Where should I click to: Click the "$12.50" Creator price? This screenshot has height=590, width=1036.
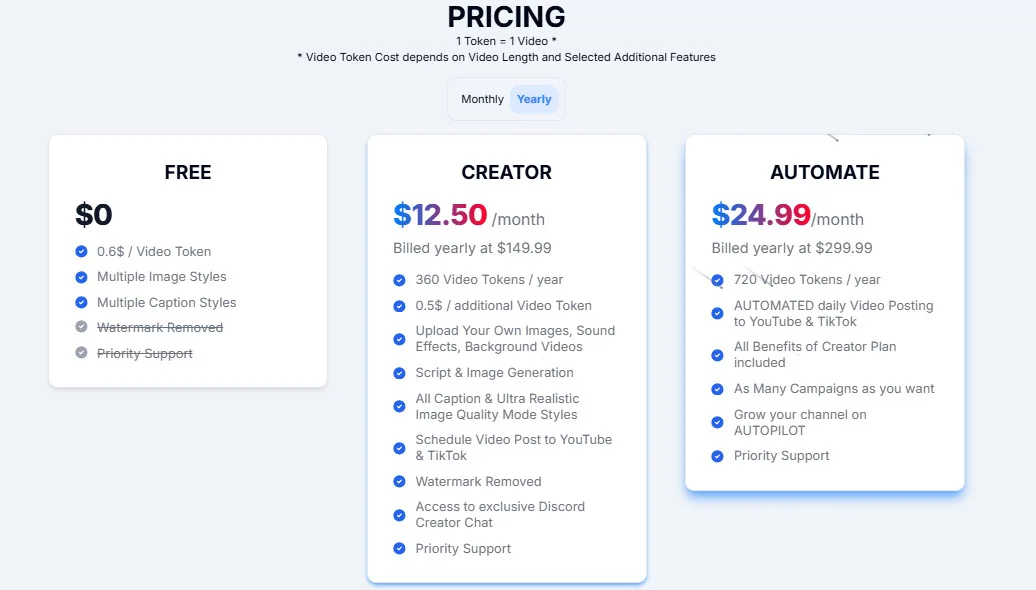[441, 217]
